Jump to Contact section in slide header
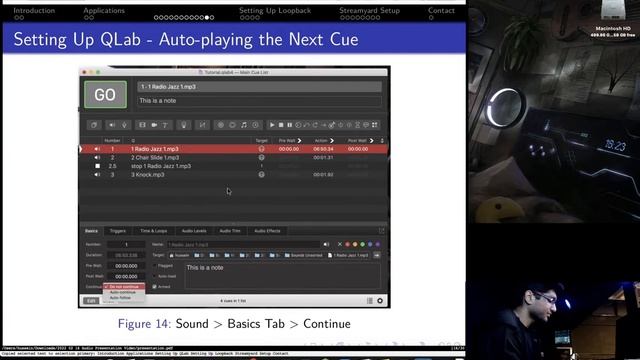Image resolution: width=640 pixels, height=360 pixels. tap(441, 11)
